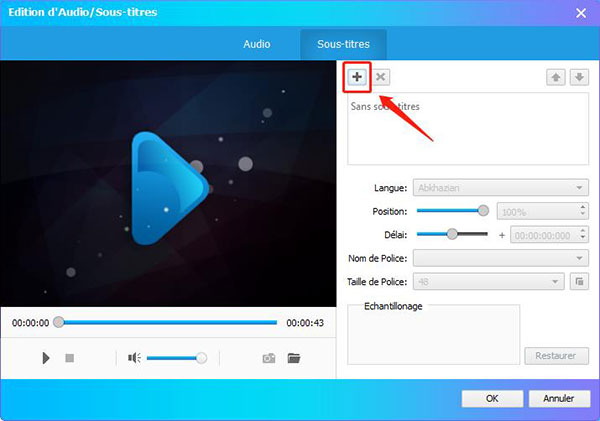Stop the video playback

pos(70,358)
